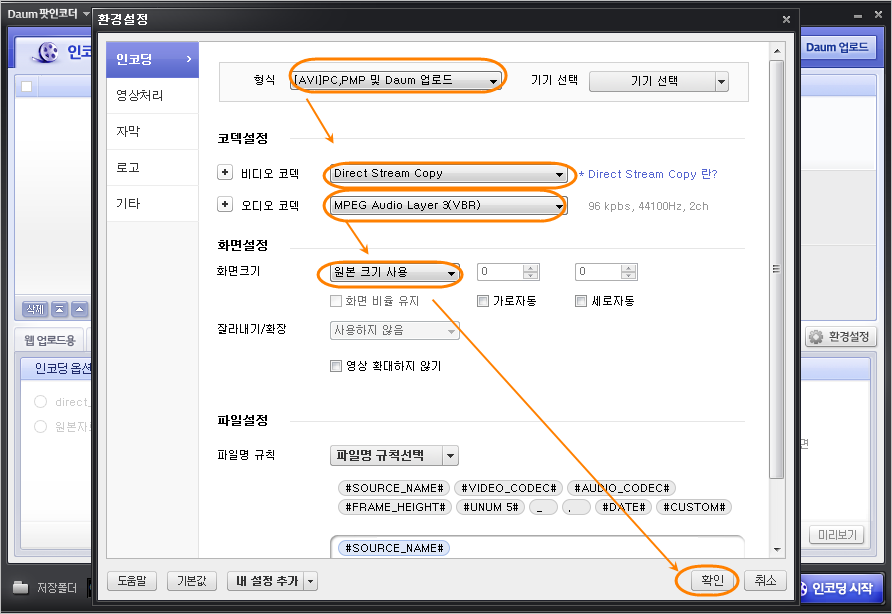
Task: Click the gear icon on the 환경설정 button
Action: (816, 337)
